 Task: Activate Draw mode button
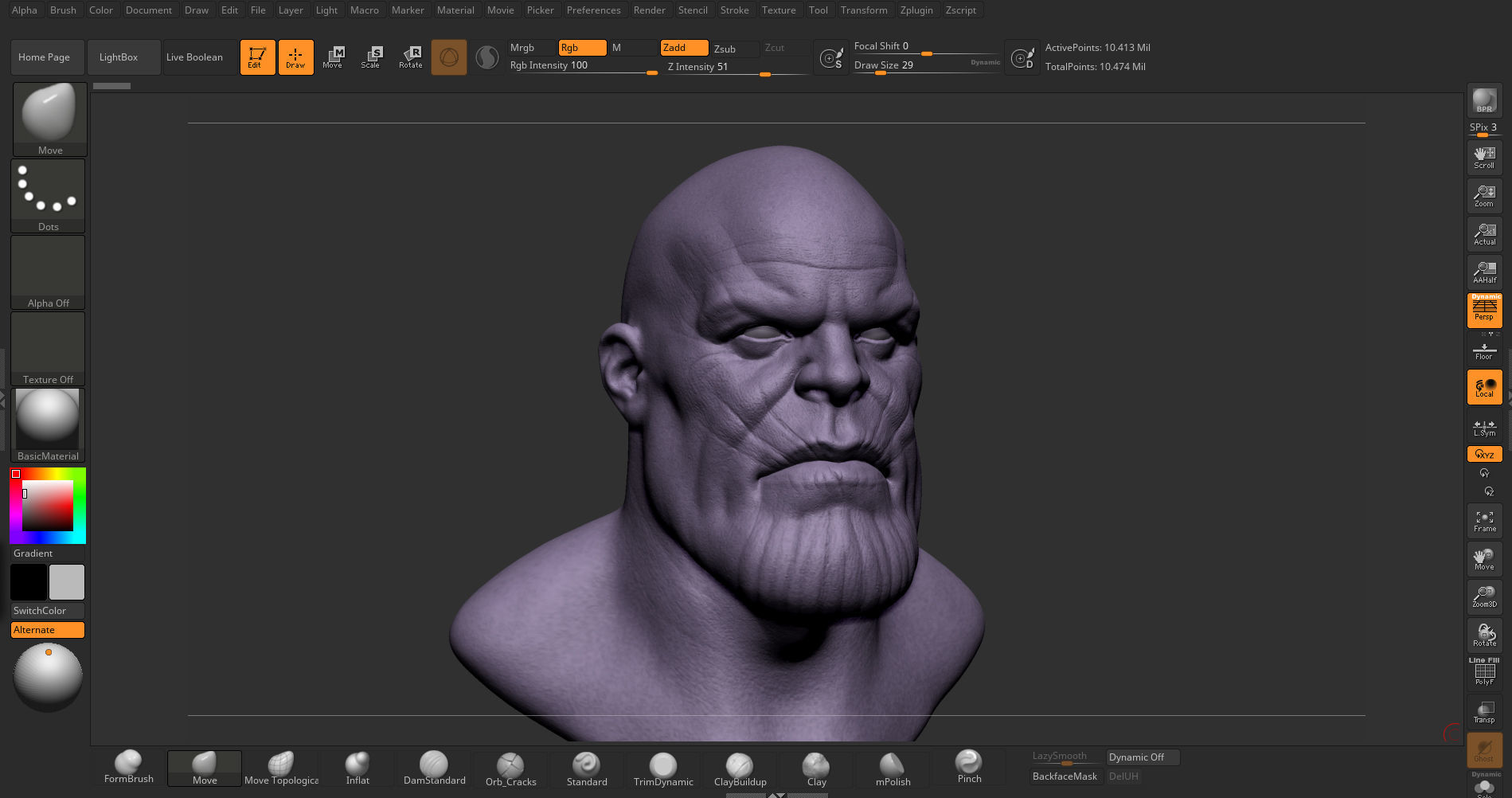point(295,57)
